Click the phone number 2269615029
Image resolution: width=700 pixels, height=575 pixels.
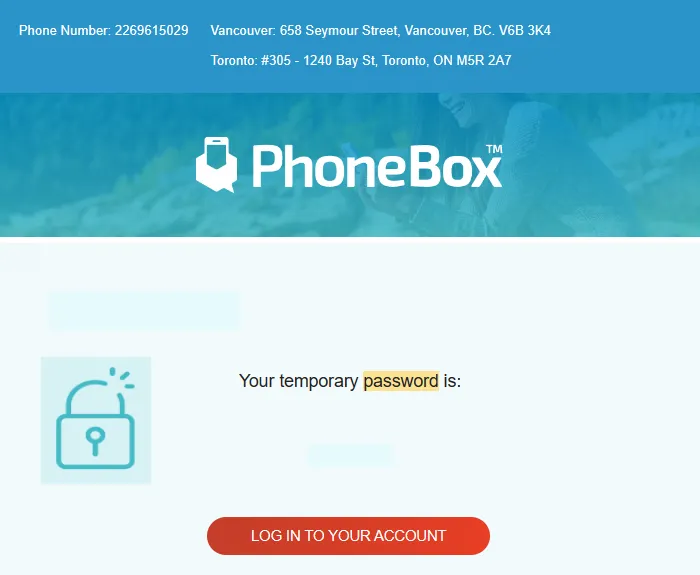pos(151,30)
